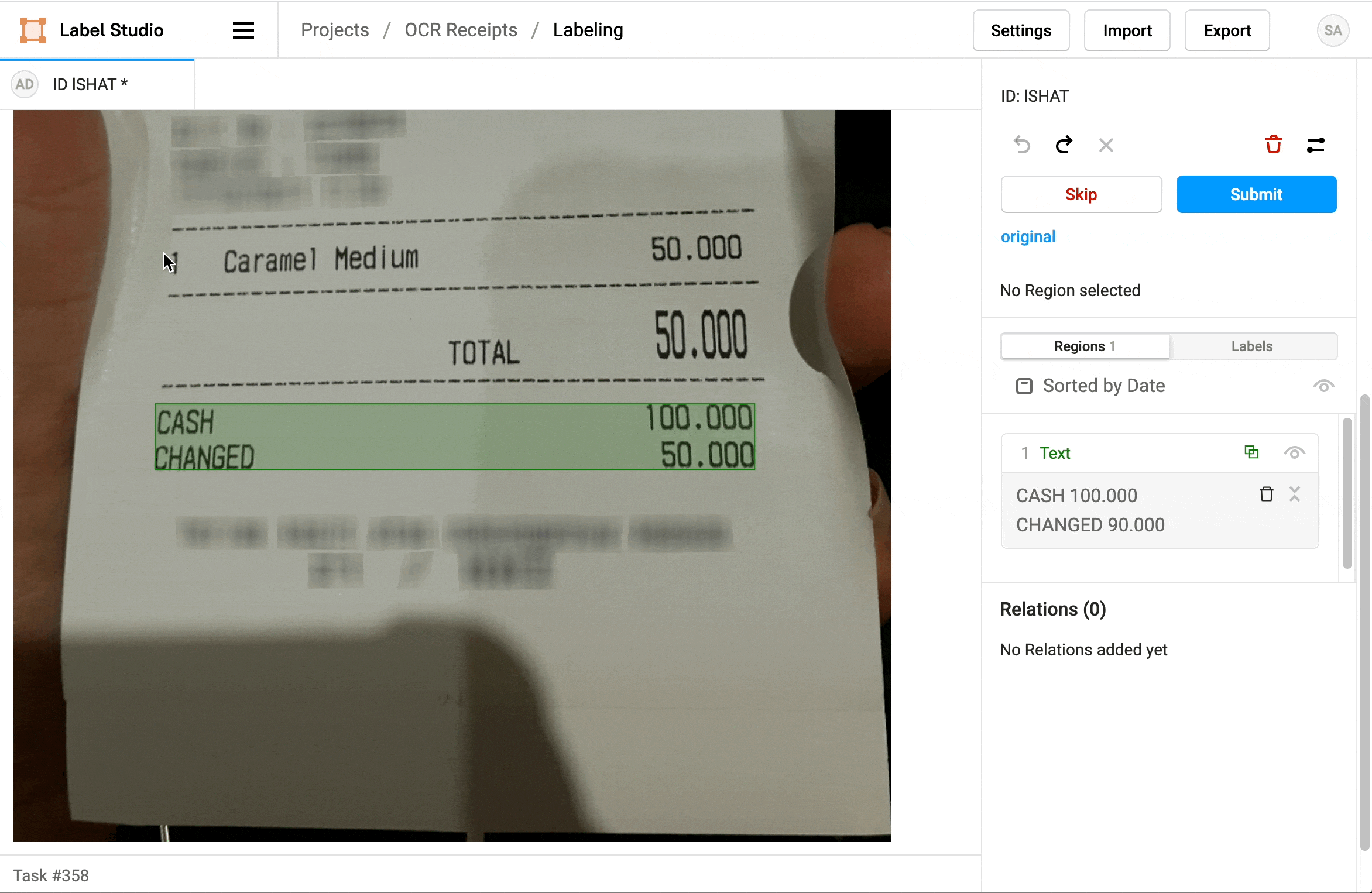Select OCR Receipts breadcrumb link
Image resolution: width=1372 pixels, height=893 pixels.
pyautogui.click(x=461, y=30)
